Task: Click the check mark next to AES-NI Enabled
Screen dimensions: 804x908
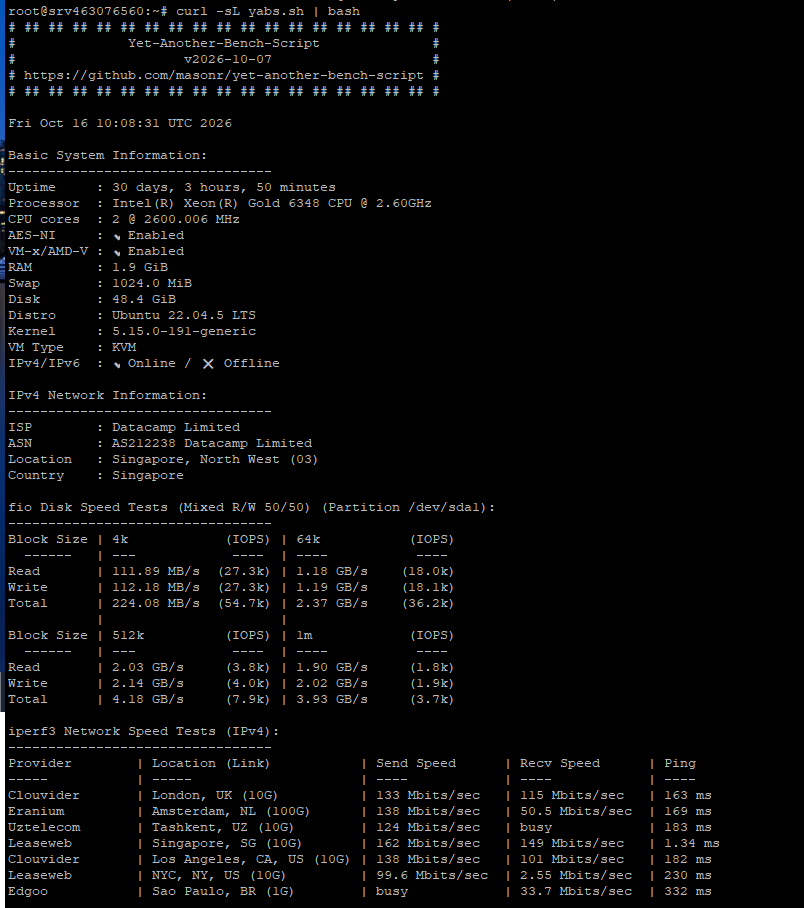Action: pos(117,236)
